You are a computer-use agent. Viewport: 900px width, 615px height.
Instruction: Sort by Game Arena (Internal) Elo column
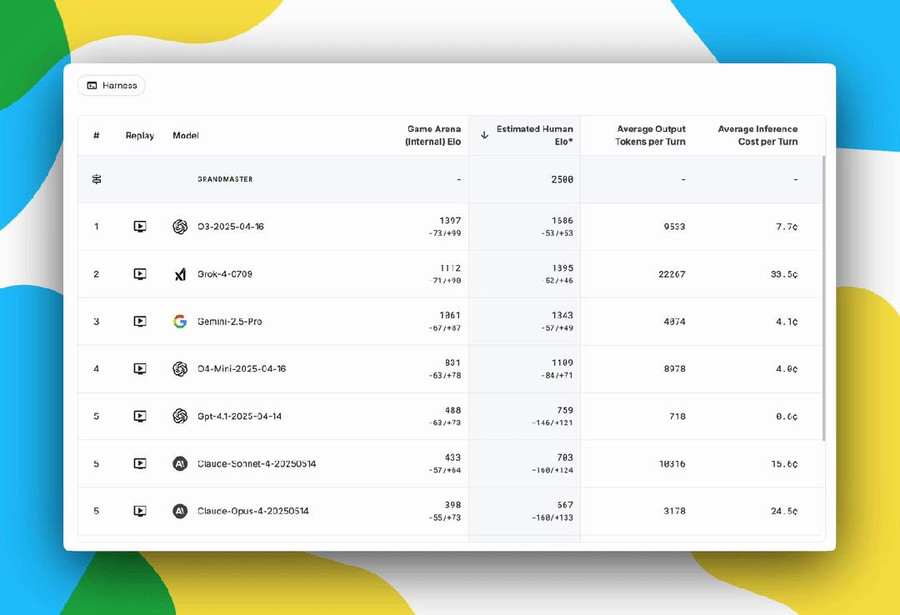click(x=433, y=135)
